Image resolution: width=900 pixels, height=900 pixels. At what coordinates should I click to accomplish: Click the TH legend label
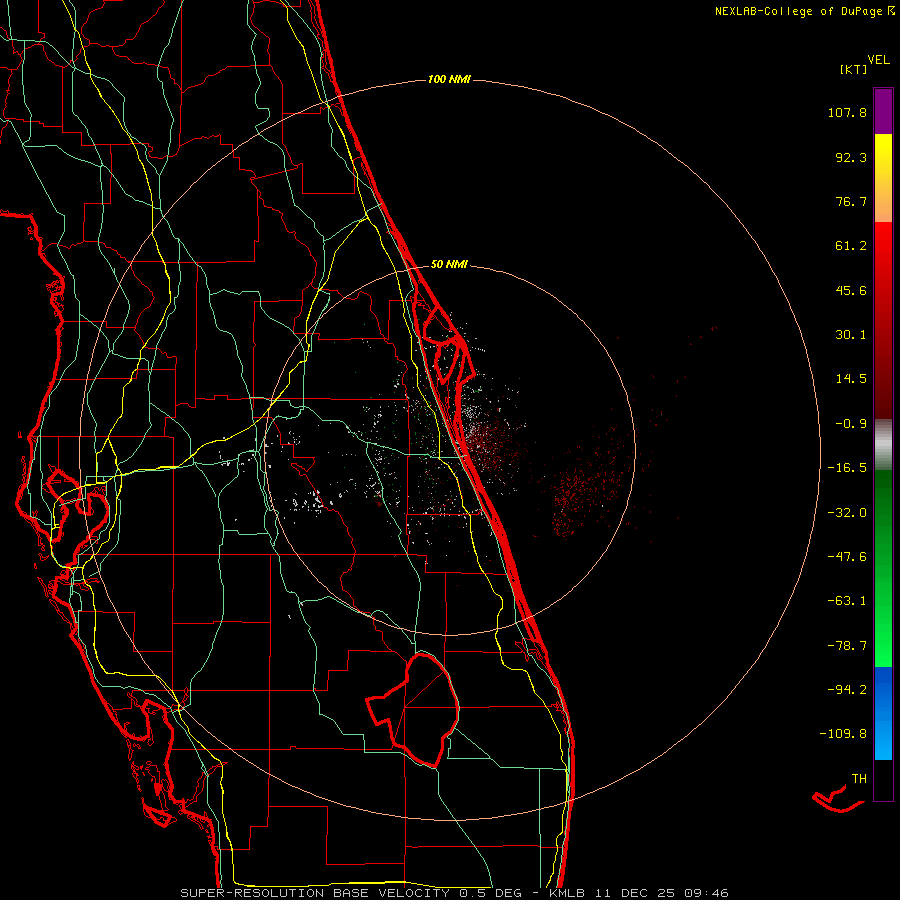tap(859, 779)
